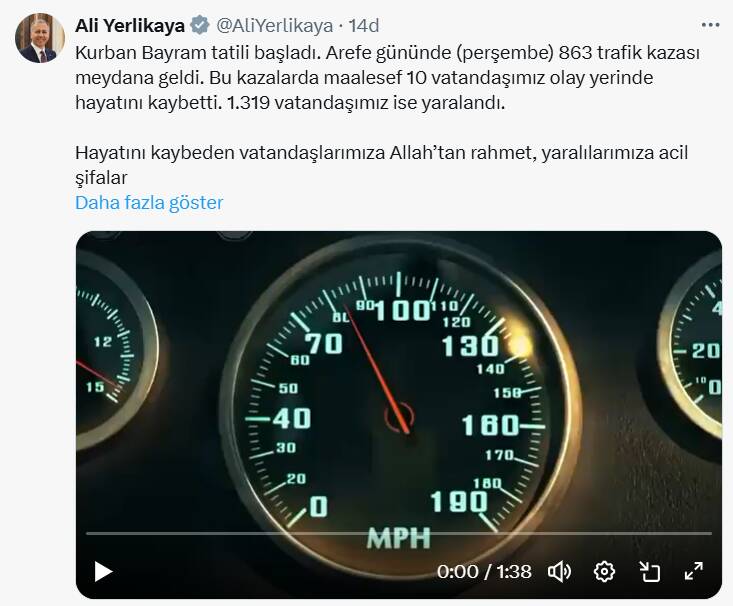733x606 pixels.
Task: Click the small left gauge showing 12 and 15
Action: coord(117,351)
